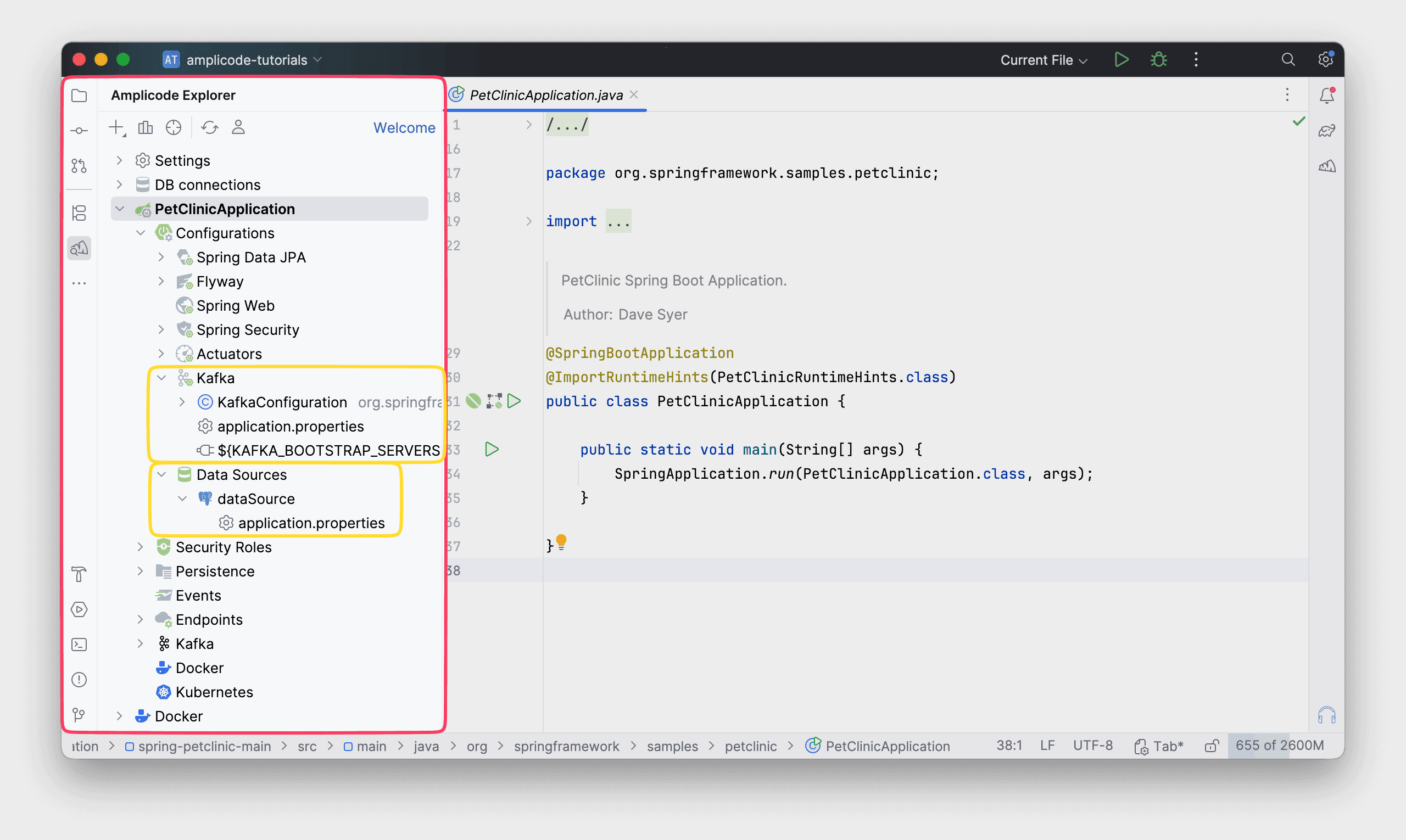Select the PetClinicApplication.java editor tab
The image size is (1406, 840).
tap(546, 95)
